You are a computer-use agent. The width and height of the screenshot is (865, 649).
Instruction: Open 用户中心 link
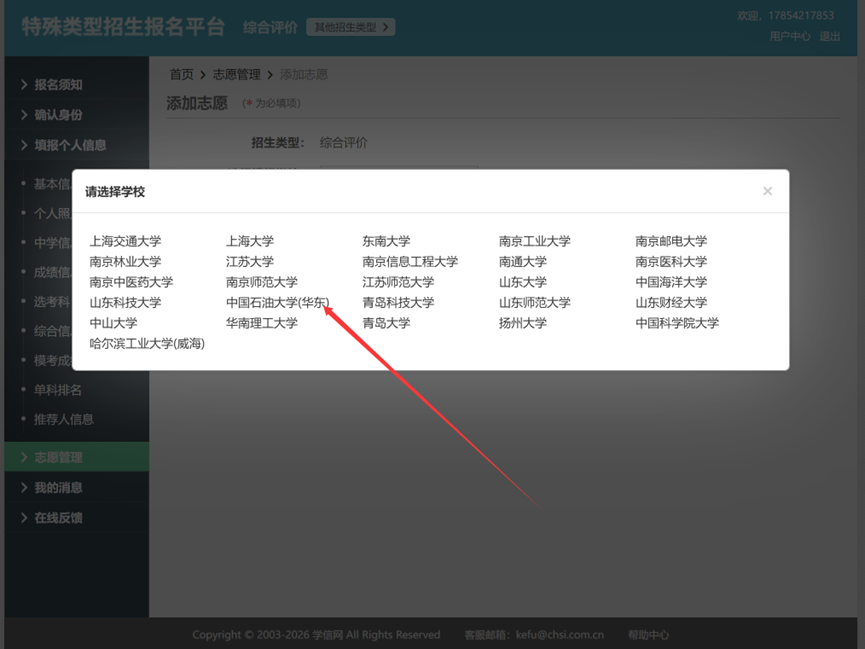click(790, 36)
